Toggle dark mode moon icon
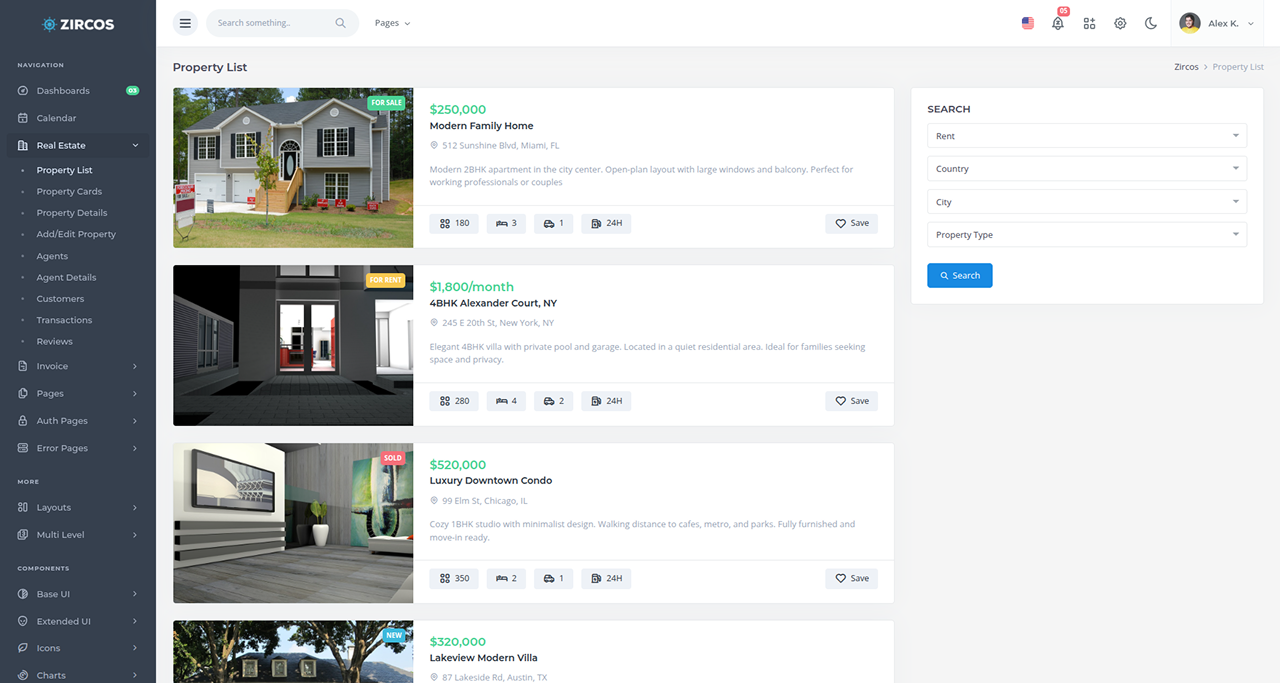This screenshot has width=1280, height=683. point(1151,23)
